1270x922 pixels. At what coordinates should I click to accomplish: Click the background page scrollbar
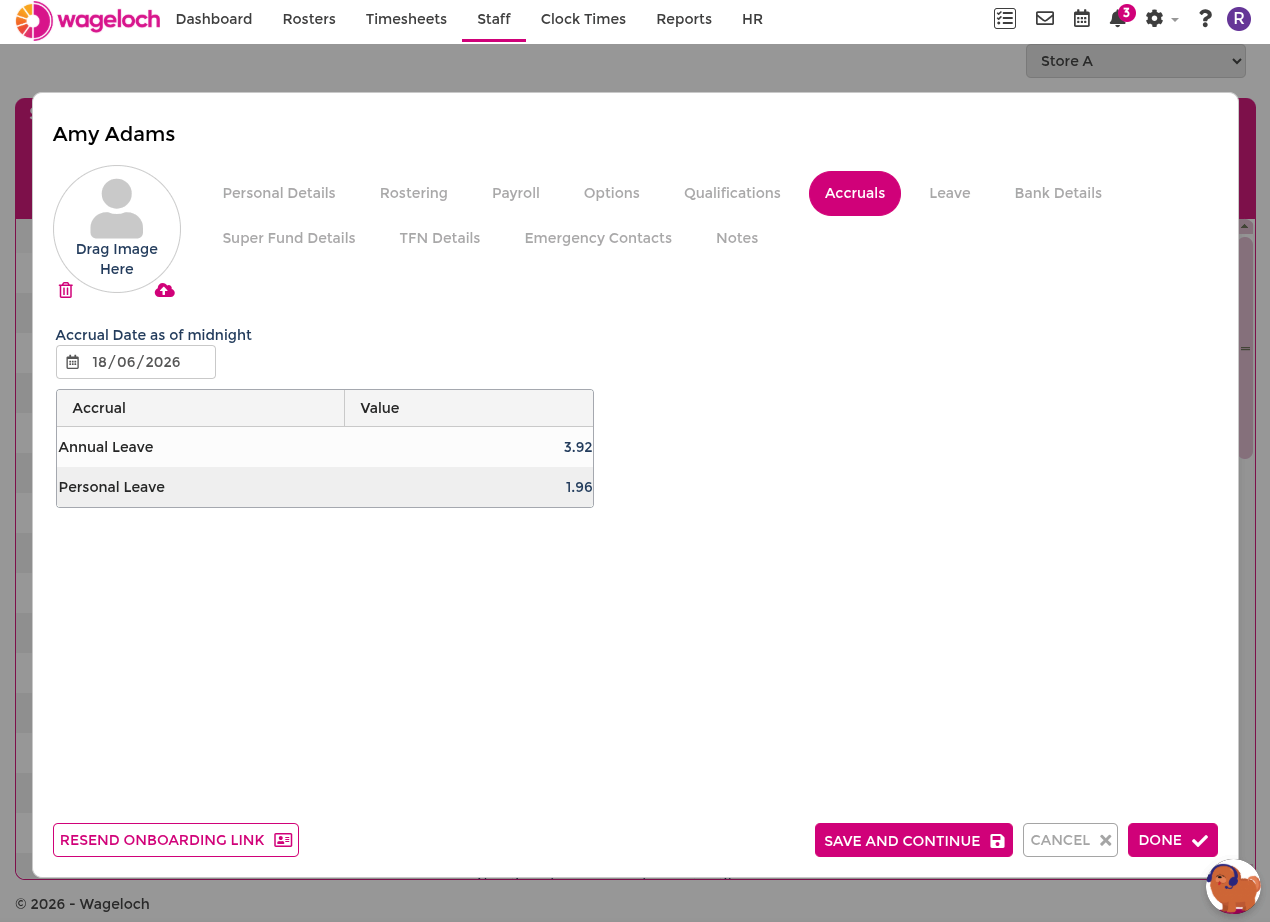coord(1246,348)
